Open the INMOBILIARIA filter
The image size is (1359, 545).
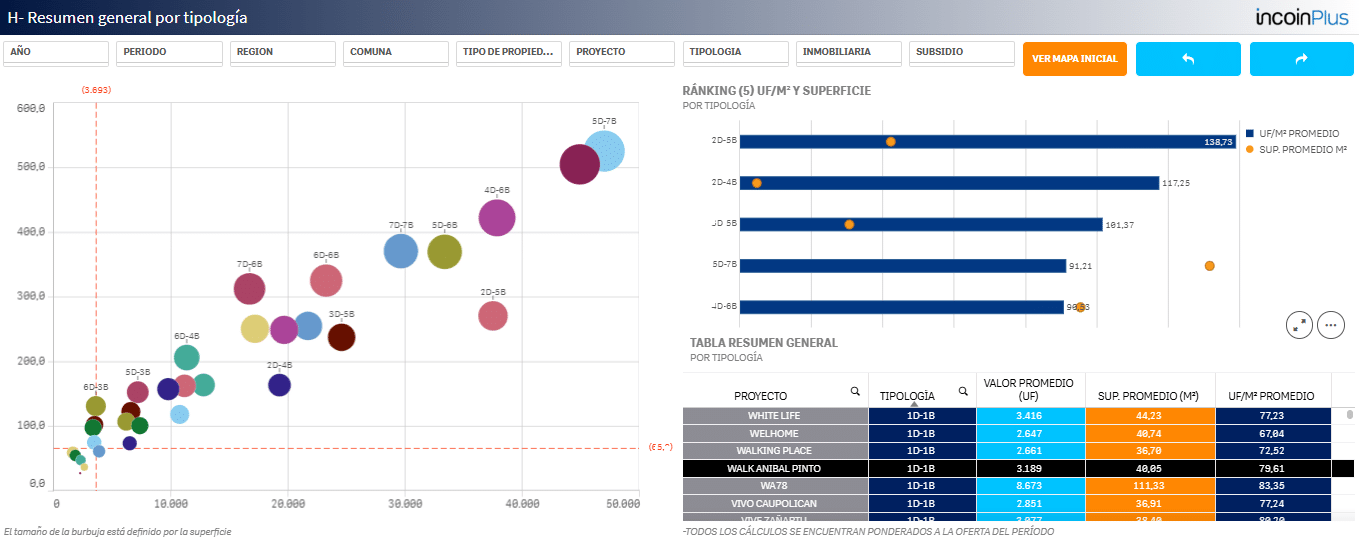click(848, 53)
